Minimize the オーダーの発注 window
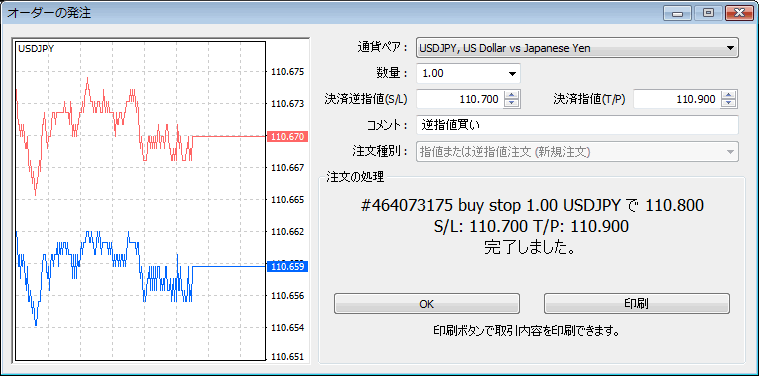Image resolution: width=759 pixels, height=376 pixels. [677, 13]
